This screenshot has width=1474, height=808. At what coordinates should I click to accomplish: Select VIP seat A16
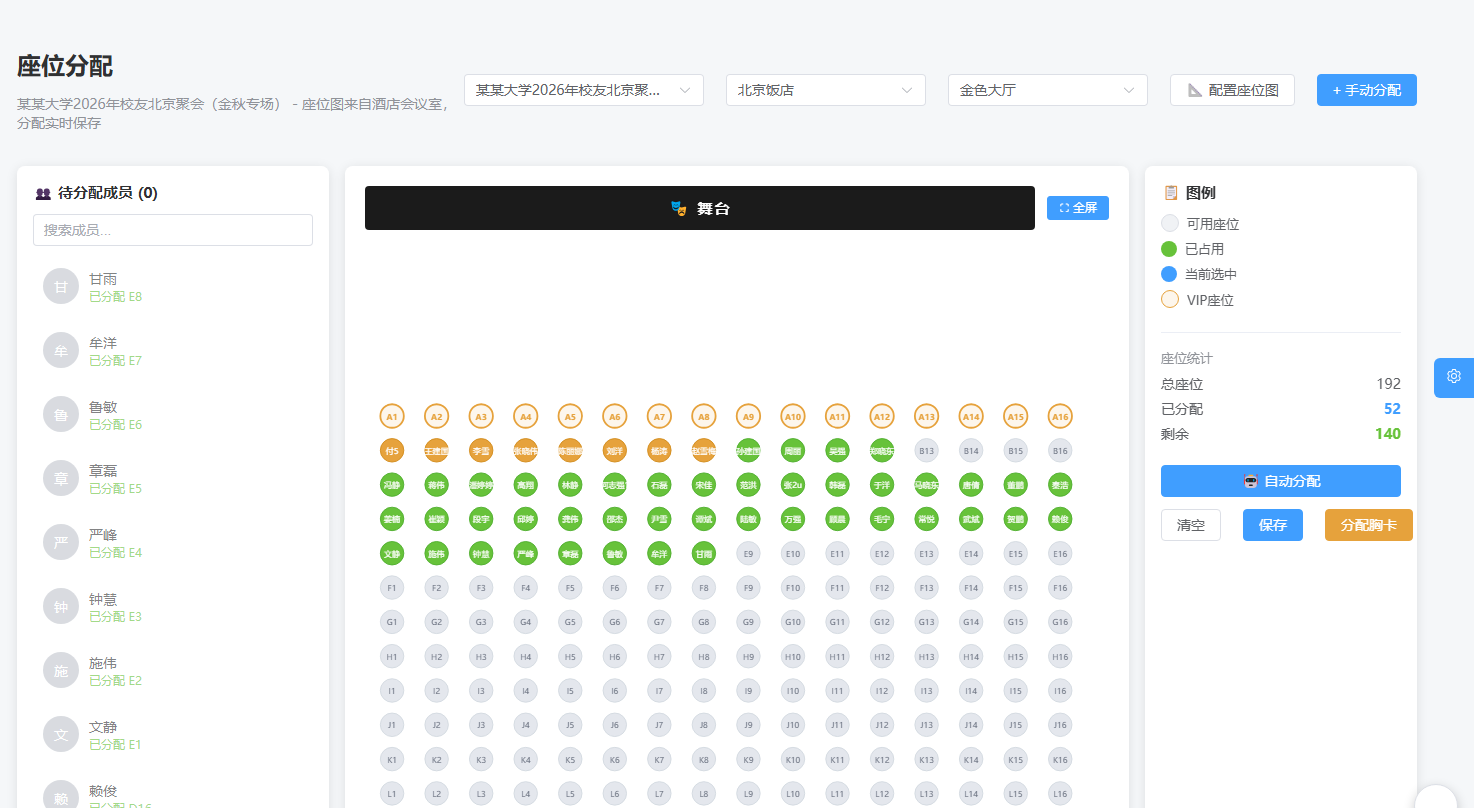pos(1060,416)
